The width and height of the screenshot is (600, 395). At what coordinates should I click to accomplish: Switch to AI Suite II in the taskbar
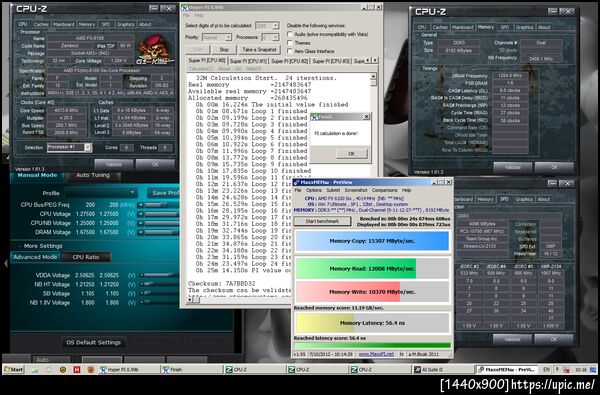click(443, 370)
